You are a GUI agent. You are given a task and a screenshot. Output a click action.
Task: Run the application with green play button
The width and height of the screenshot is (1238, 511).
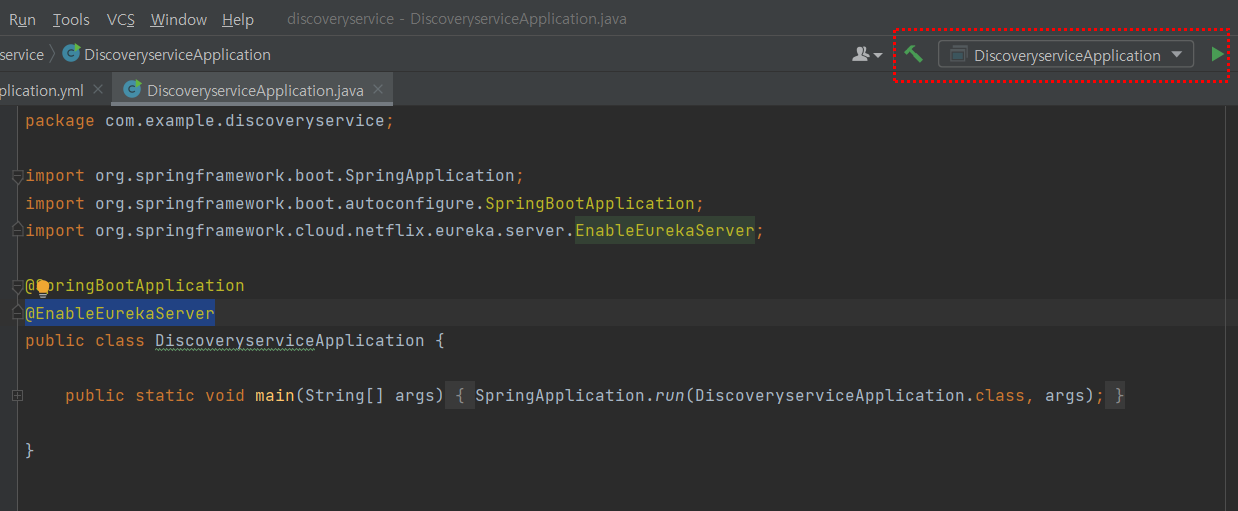point(1216,54)
